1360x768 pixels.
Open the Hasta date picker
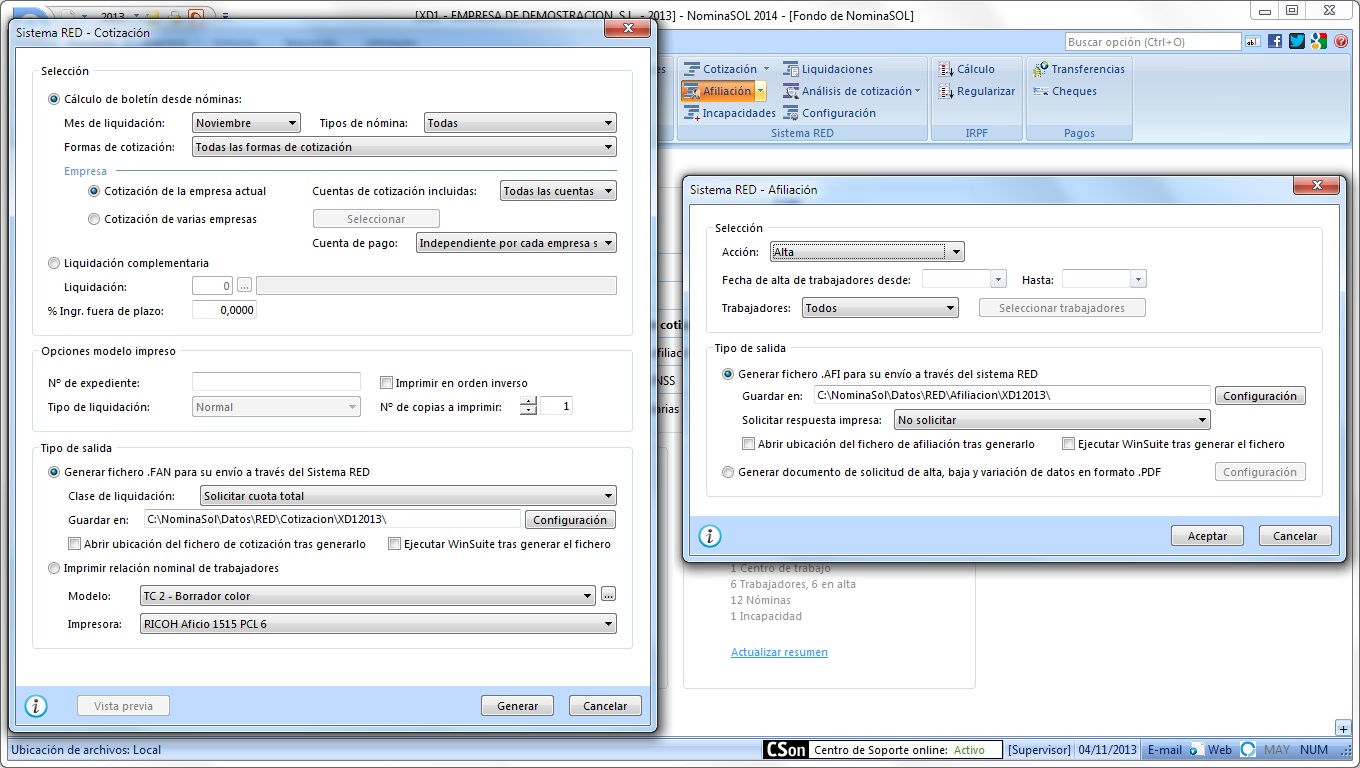pyautogui.click(x=1138, y=280)
